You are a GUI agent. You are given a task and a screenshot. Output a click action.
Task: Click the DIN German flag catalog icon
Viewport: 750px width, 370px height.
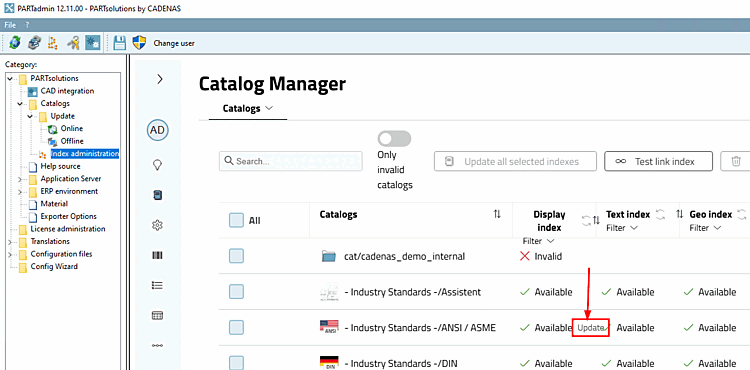coord(329,363)
